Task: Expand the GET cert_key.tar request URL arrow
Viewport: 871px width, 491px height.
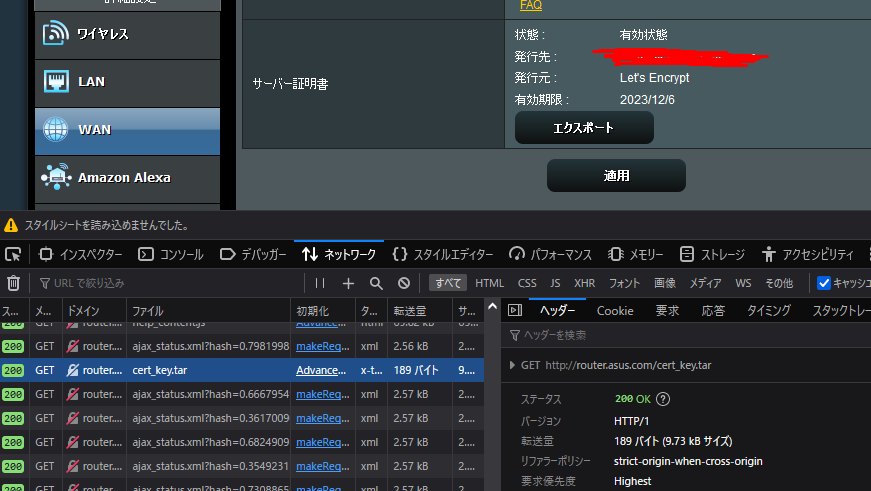Action: click(x=512, y=365)
